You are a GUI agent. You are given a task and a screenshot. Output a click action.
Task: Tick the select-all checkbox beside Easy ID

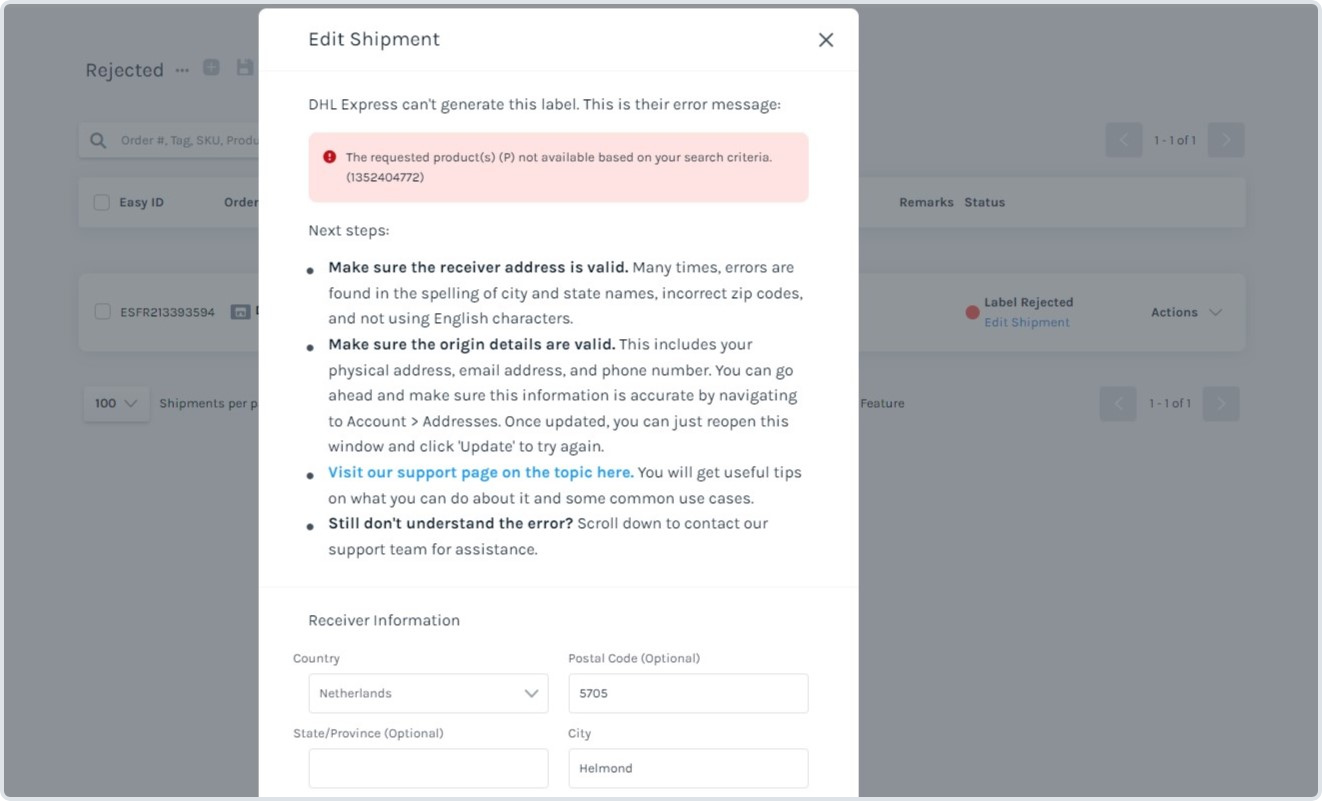click(x=102, y=203)
